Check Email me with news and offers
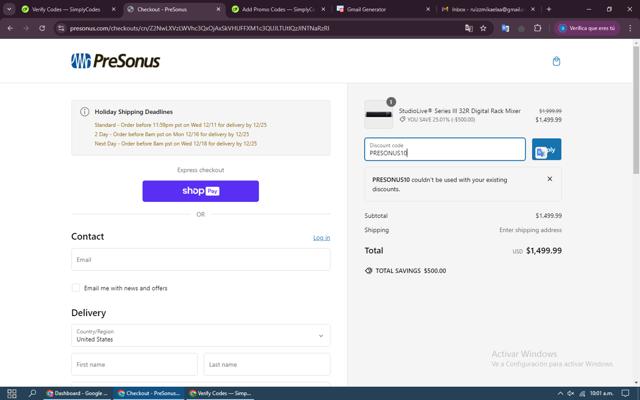The width and height of the screenshot is (640, 400). [x=76, y=288]
